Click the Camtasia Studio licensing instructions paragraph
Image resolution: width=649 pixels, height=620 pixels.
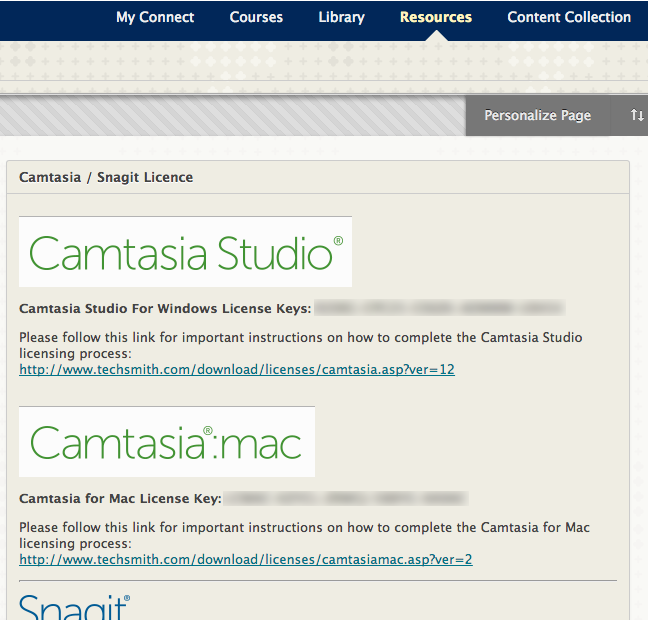[300, 345]
